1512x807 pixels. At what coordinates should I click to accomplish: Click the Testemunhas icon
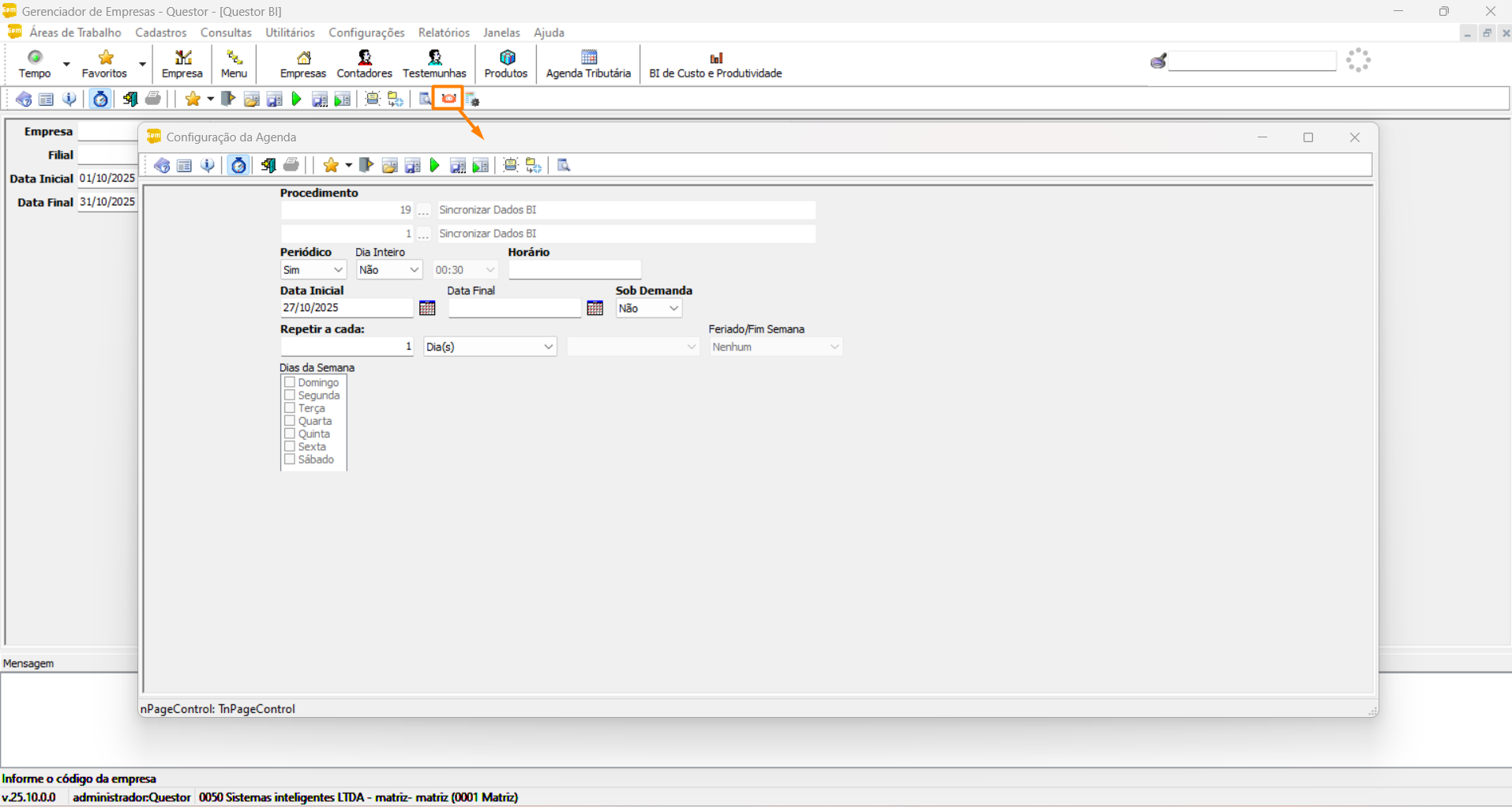(434, 63)
